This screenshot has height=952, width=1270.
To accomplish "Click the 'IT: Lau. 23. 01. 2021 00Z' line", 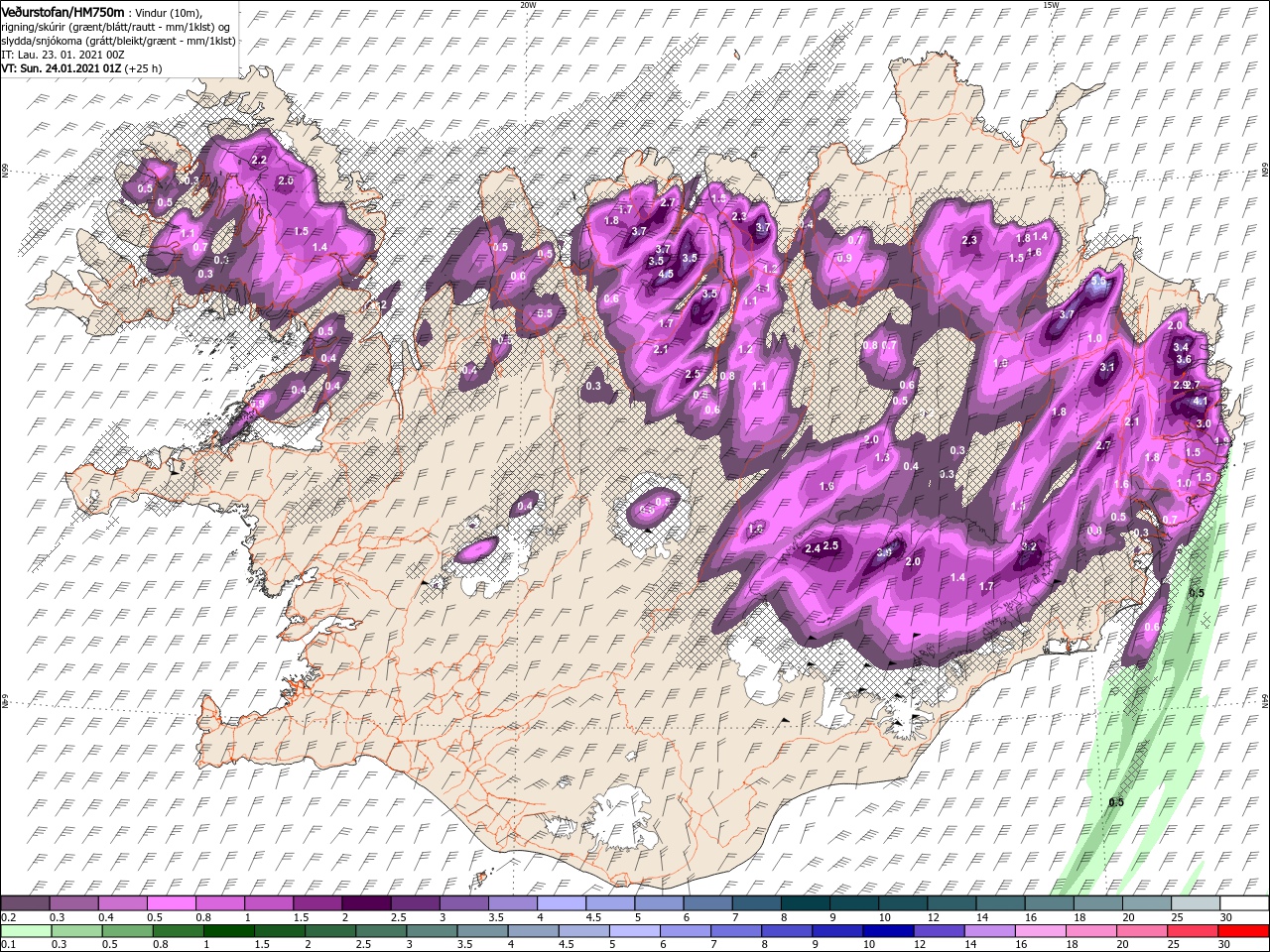I will pos(63,55).
